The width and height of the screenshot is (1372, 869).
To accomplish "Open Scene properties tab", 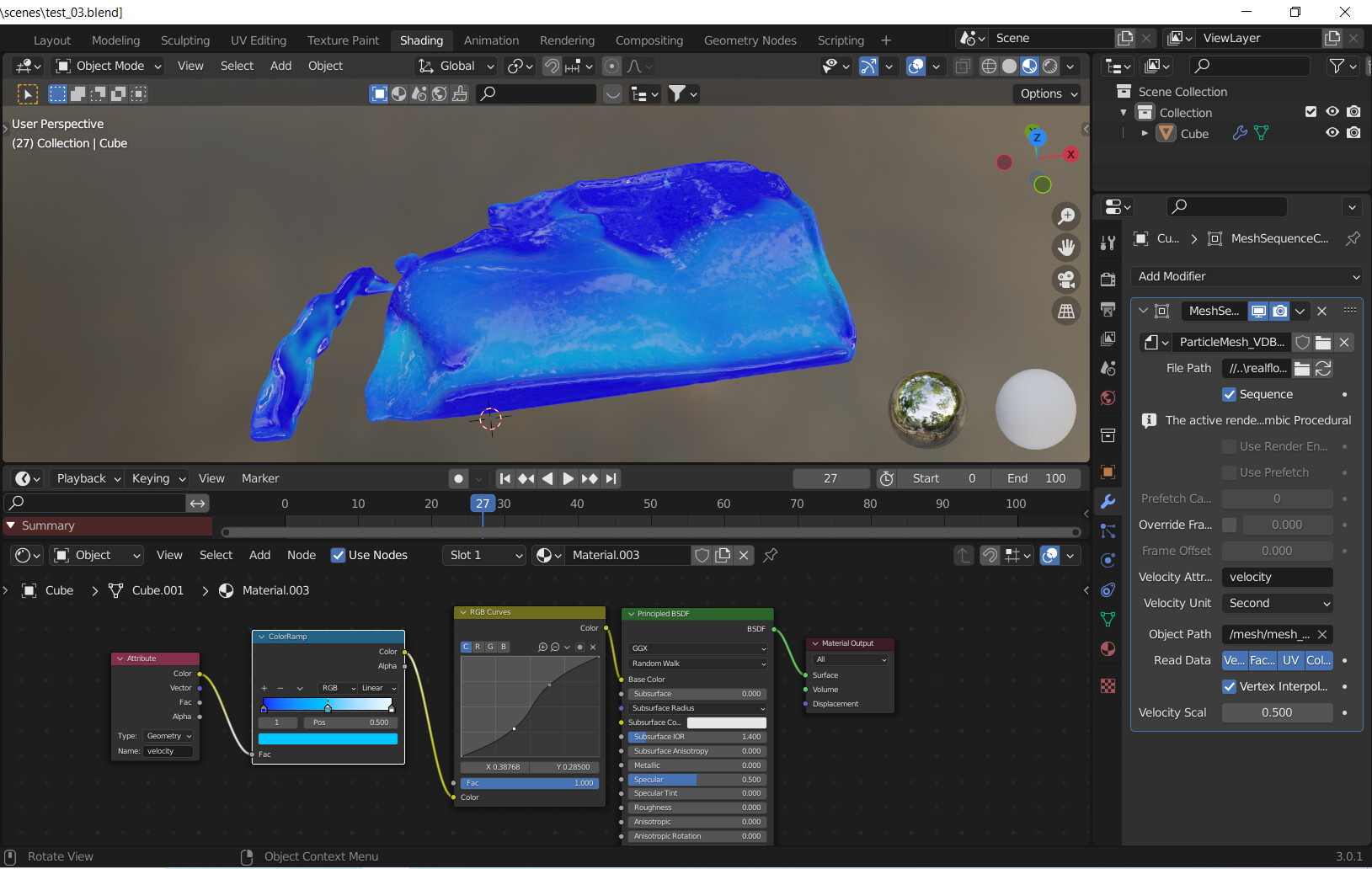I will (1108, 368).
